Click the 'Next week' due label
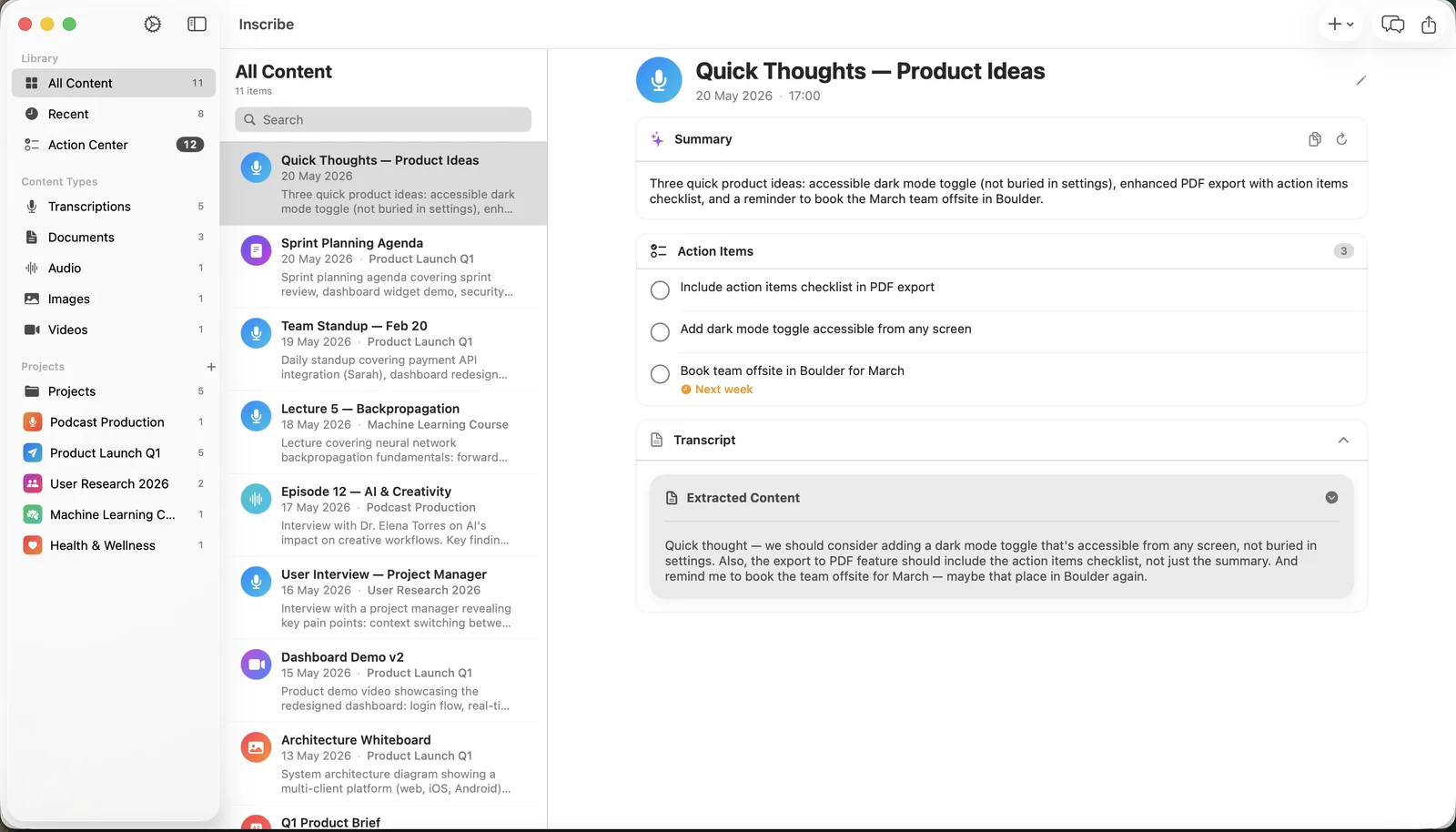The width and height of the screenshot is (1456, 832). (x=717, y=390)
